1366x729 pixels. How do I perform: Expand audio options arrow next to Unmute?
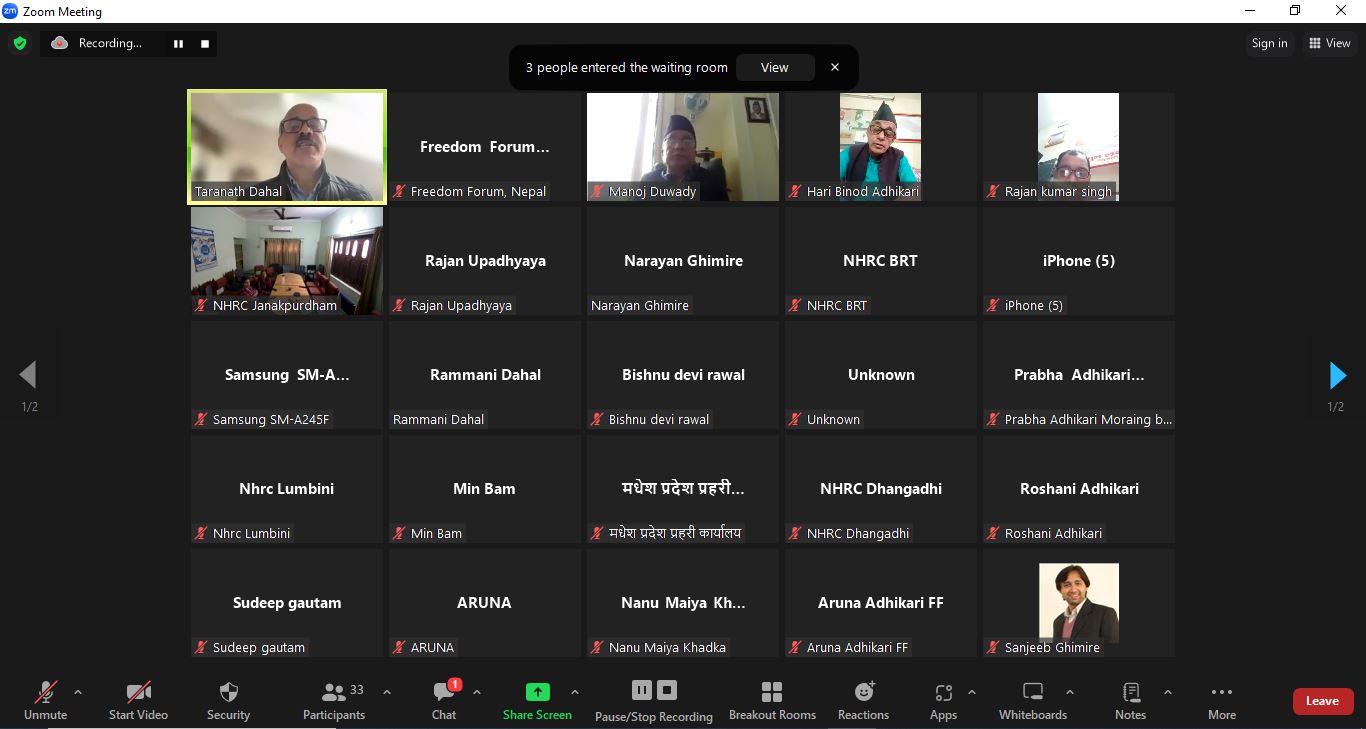coord(78,692)
